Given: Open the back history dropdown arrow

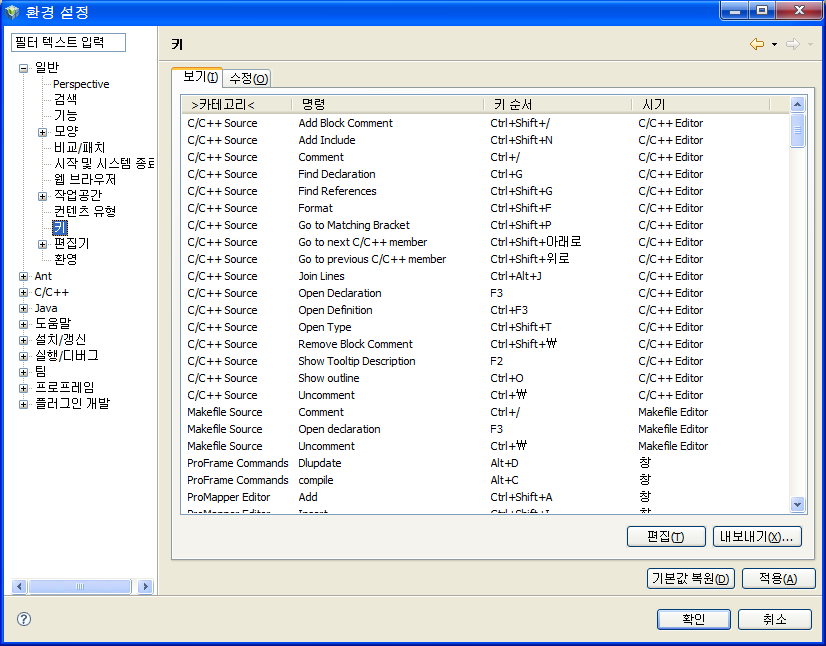Looking at the screenshot, I should coord(774,45).
